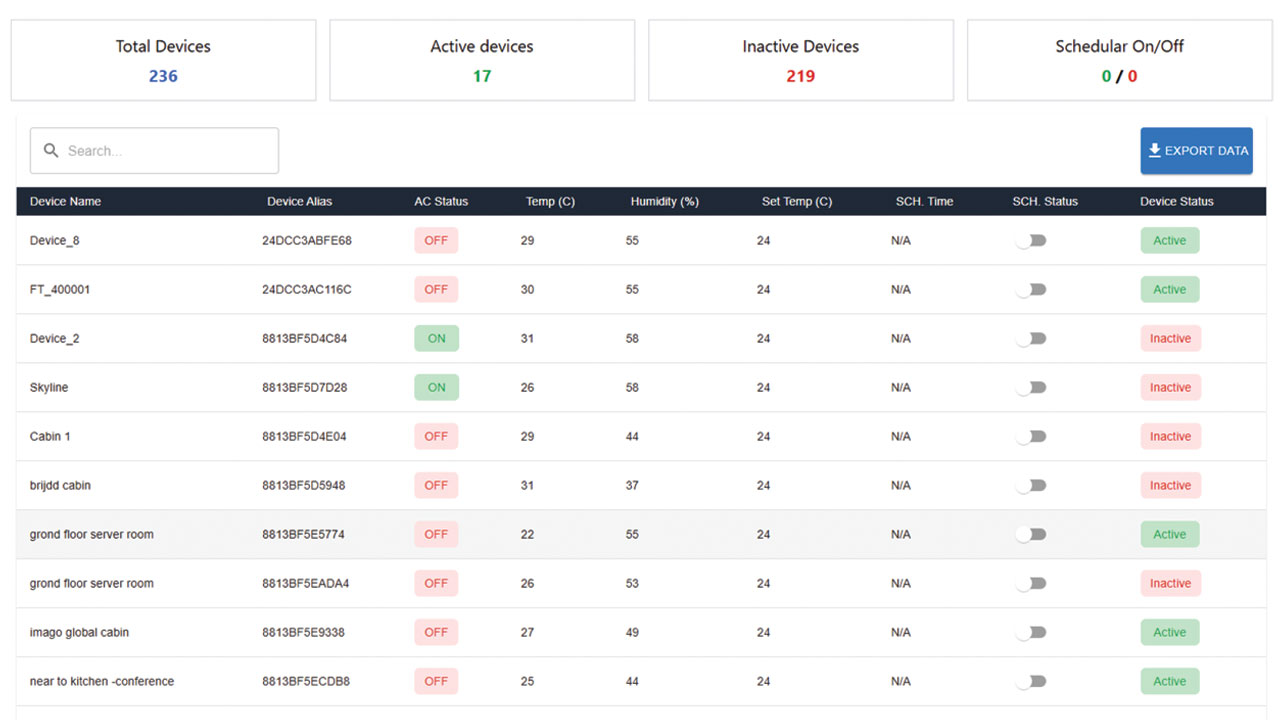Enable schedule switch for Skyline
Screen dimensions: 1280x720
(x=1031, y=388)
